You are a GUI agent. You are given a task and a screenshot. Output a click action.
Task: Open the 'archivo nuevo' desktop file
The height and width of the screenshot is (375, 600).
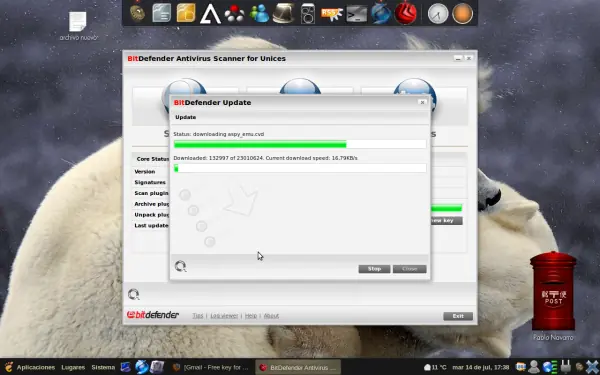pos(78,26)
